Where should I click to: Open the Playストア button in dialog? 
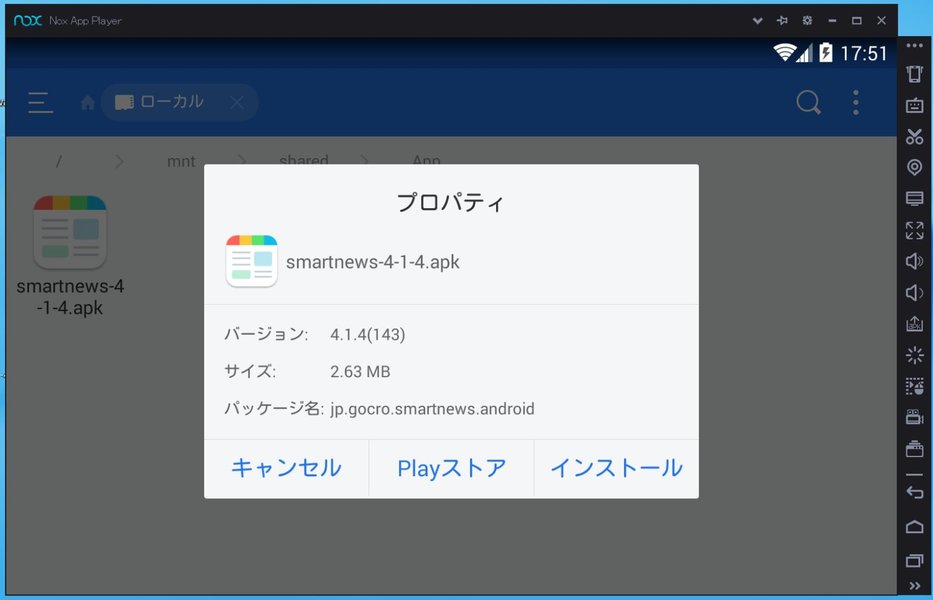coord(452,468)
